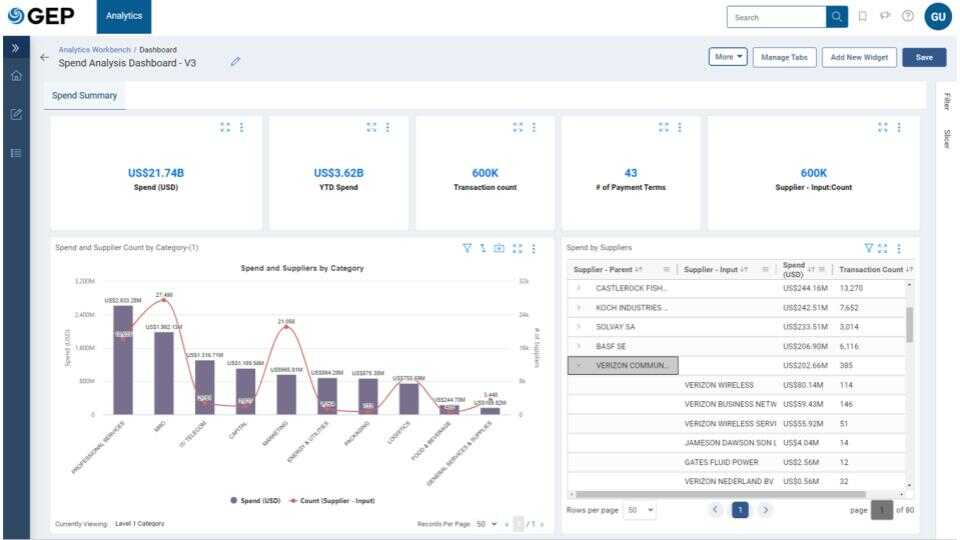
Task: Click suppliers table vertical scrollbar
Action: click(909, 324)
